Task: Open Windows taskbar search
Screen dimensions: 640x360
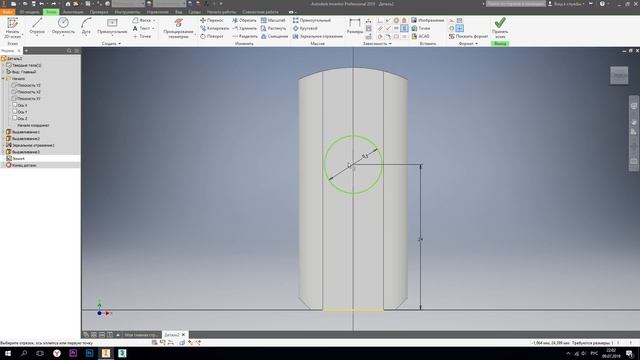Action: click(24, 353)
